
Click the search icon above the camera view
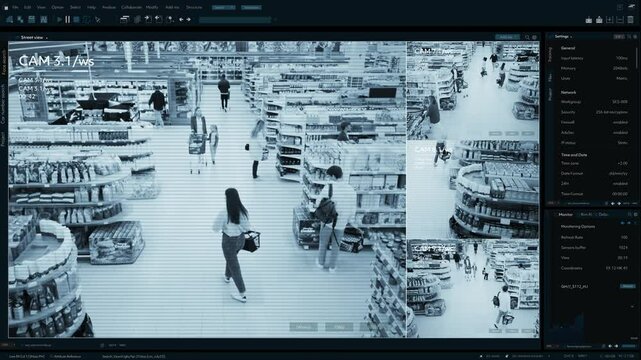[527, 37]
